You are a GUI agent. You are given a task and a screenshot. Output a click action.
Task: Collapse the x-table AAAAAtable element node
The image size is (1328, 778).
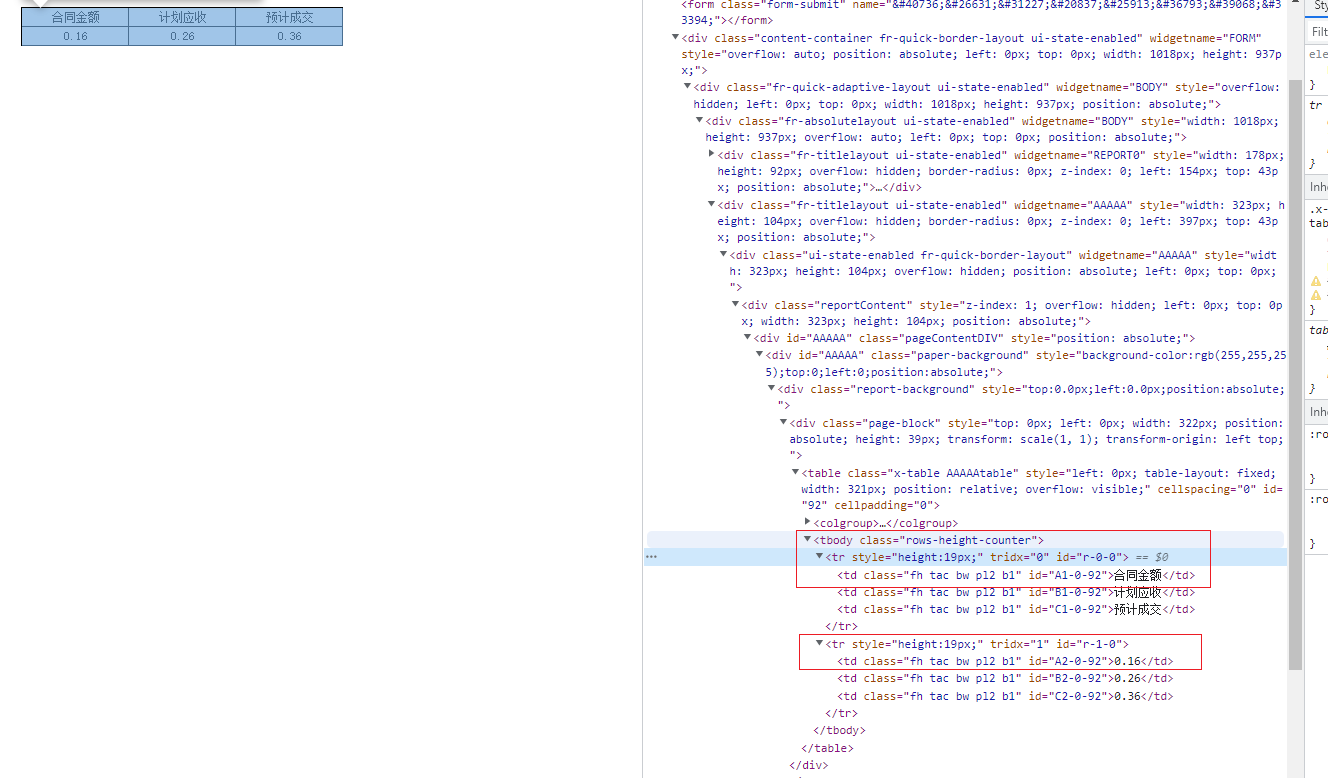[x=795, y=473]
